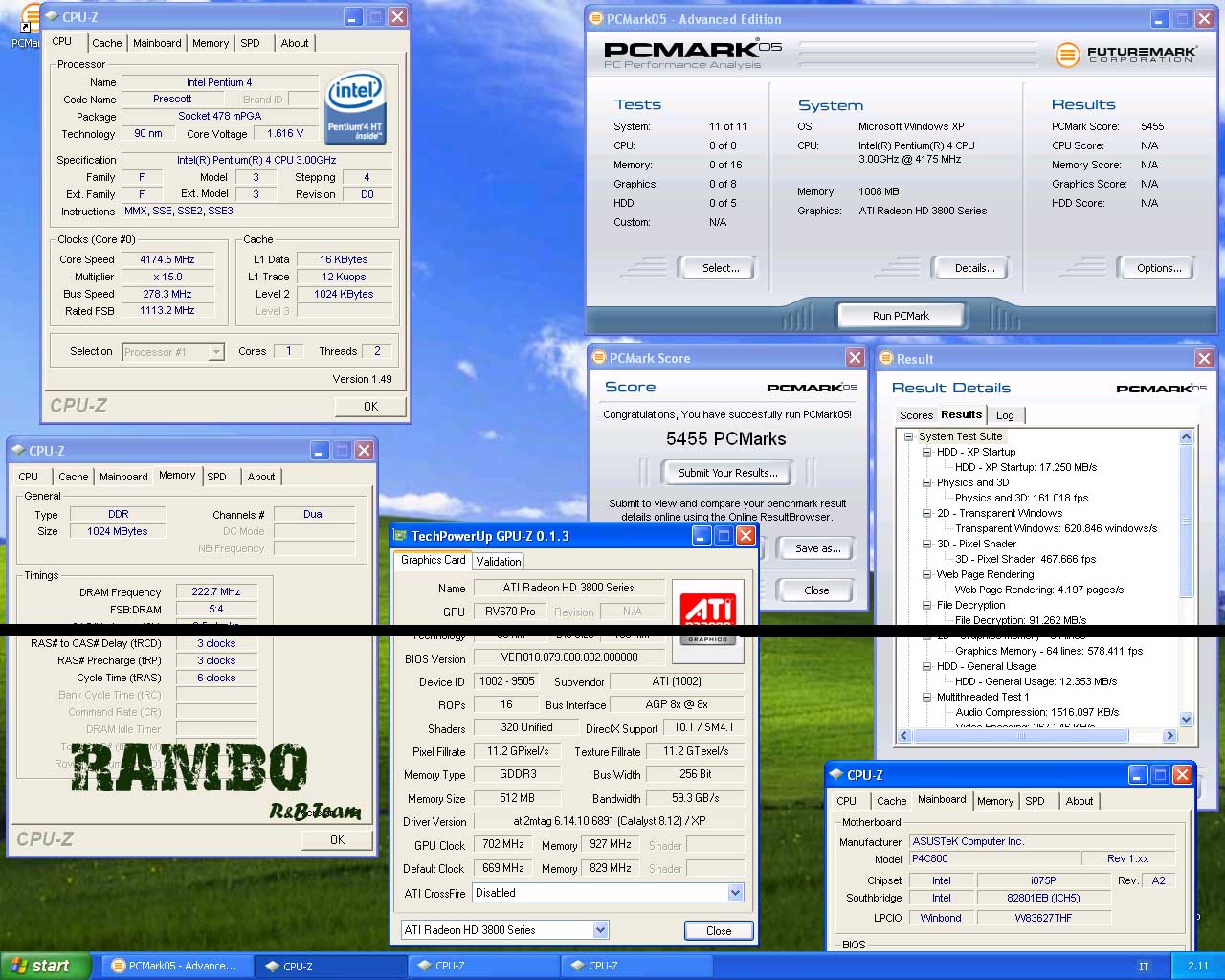
Task: Open About tab in CPU-Z Mainboard window
Action: click(x=1080, y=801)
